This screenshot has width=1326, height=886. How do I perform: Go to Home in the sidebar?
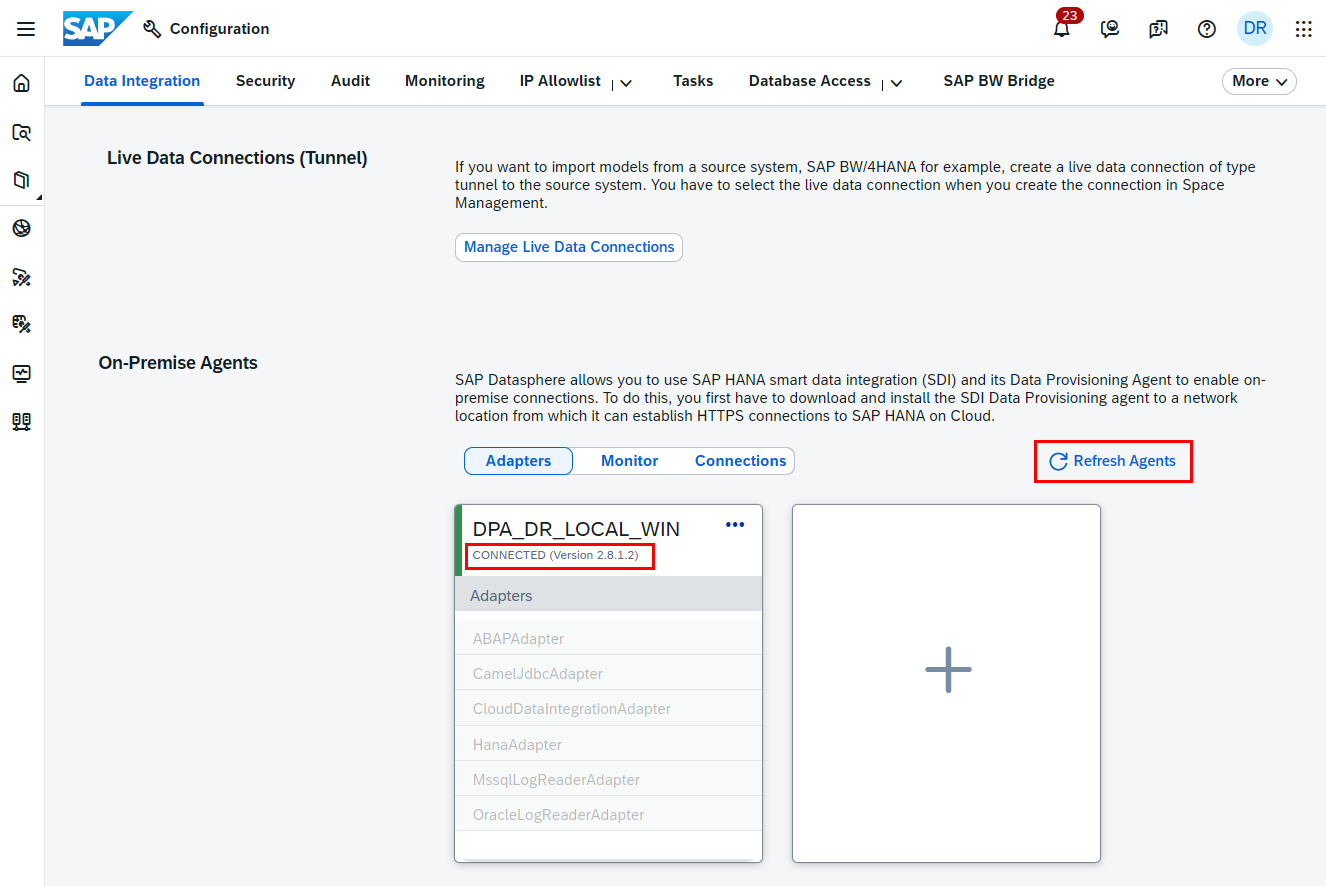coord(21,83)
